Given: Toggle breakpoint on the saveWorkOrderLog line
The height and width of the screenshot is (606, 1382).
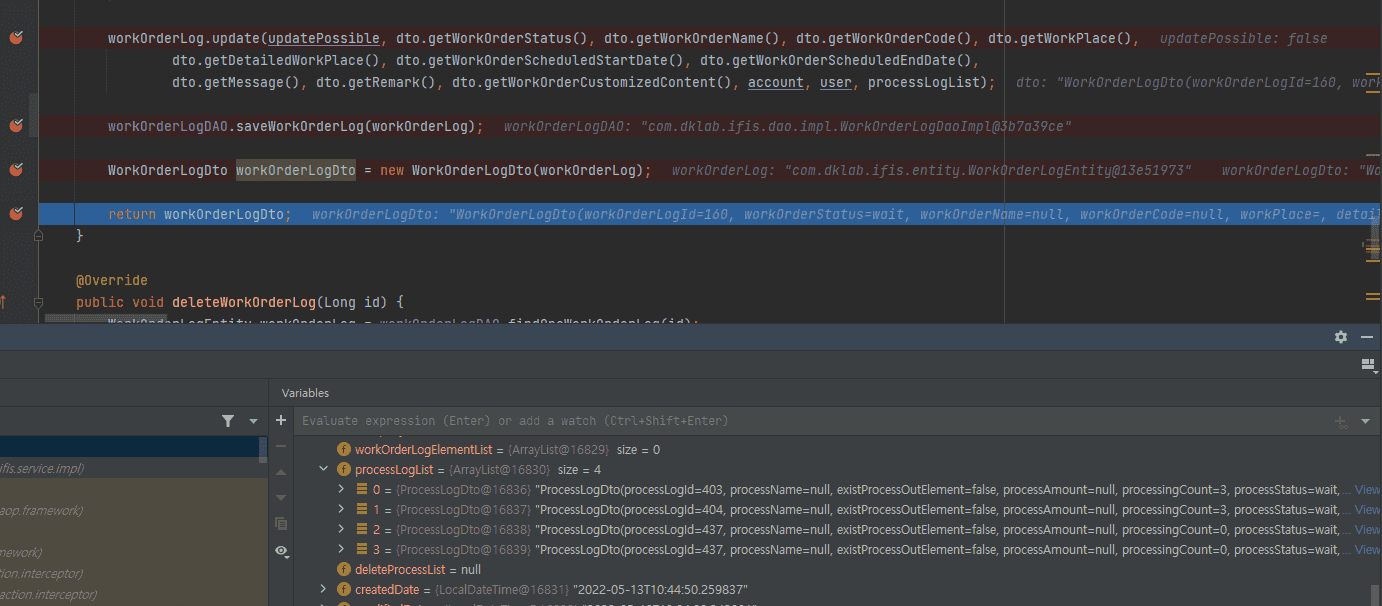Looking at the screenshot, I should click(x=16, y=126).
